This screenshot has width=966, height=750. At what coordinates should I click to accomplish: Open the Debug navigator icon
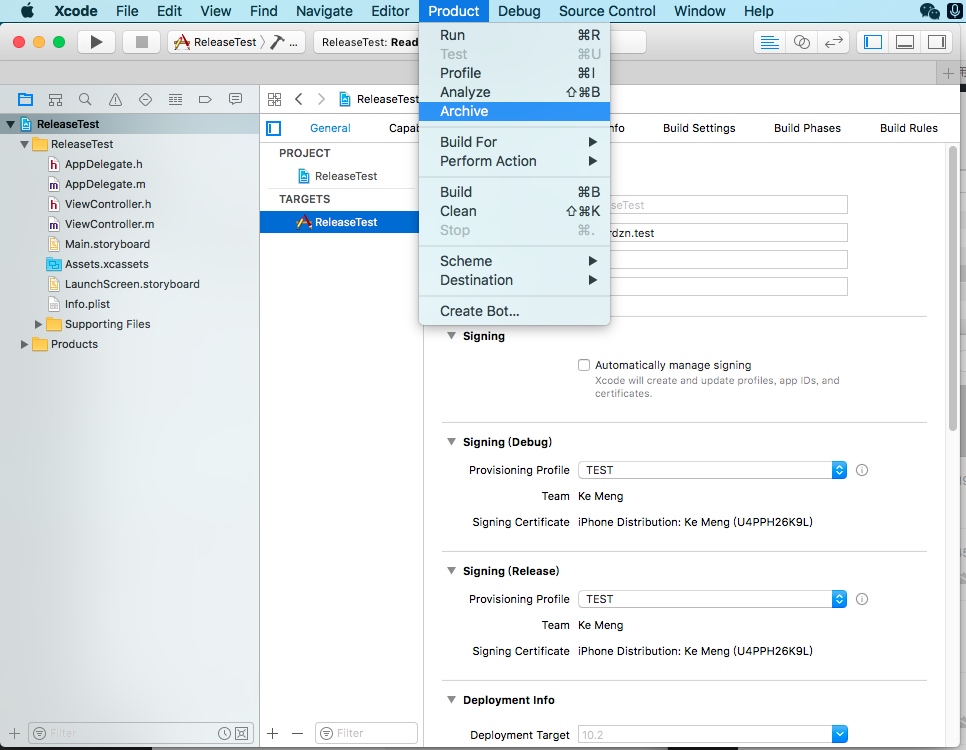tap(176, 99)
